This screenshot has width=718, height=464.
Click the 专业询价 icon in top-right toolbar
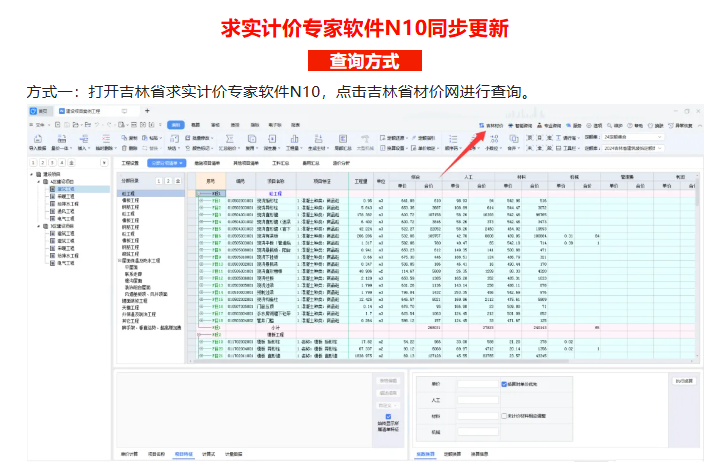[x=539, y=126]
